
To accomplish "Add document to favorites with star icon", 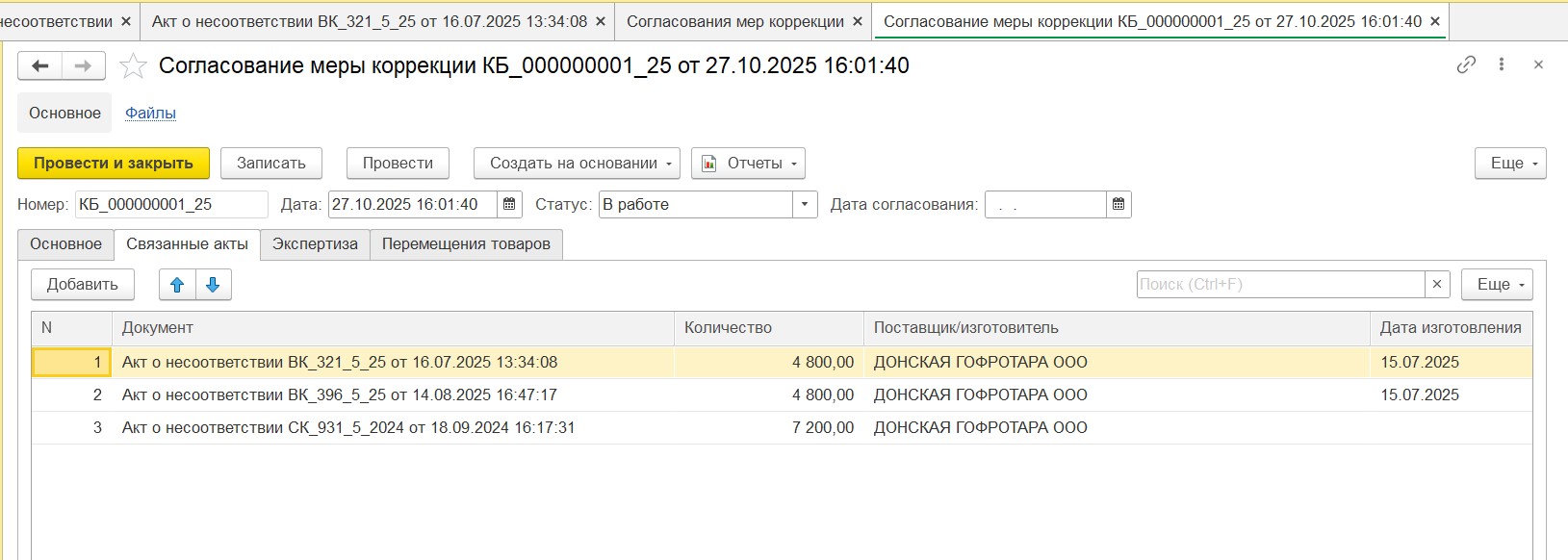I will 133,65.
